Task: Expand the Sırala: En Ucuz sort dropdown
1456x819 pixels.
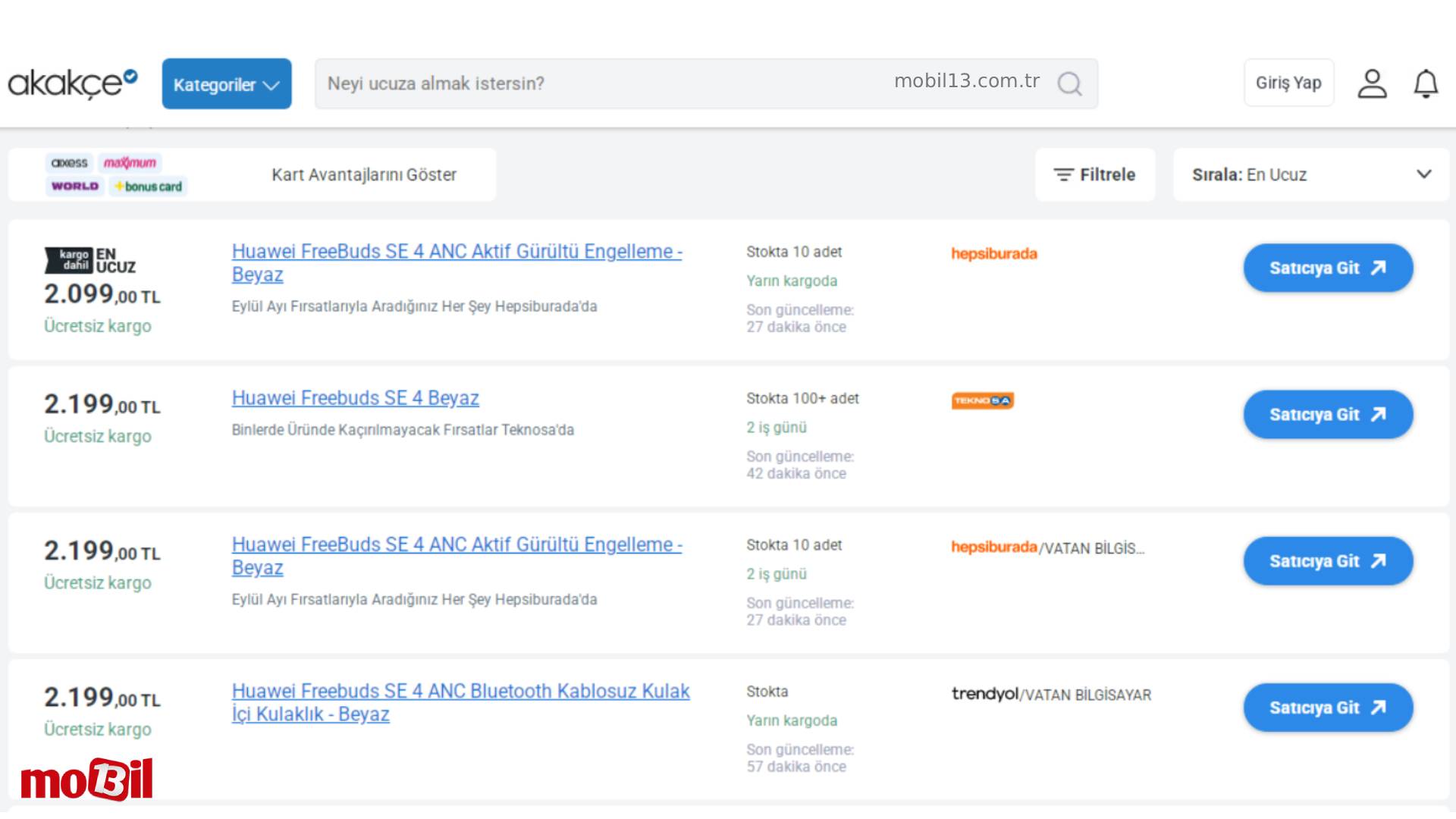Action: pyautogui.click(x=1311, y=174)
